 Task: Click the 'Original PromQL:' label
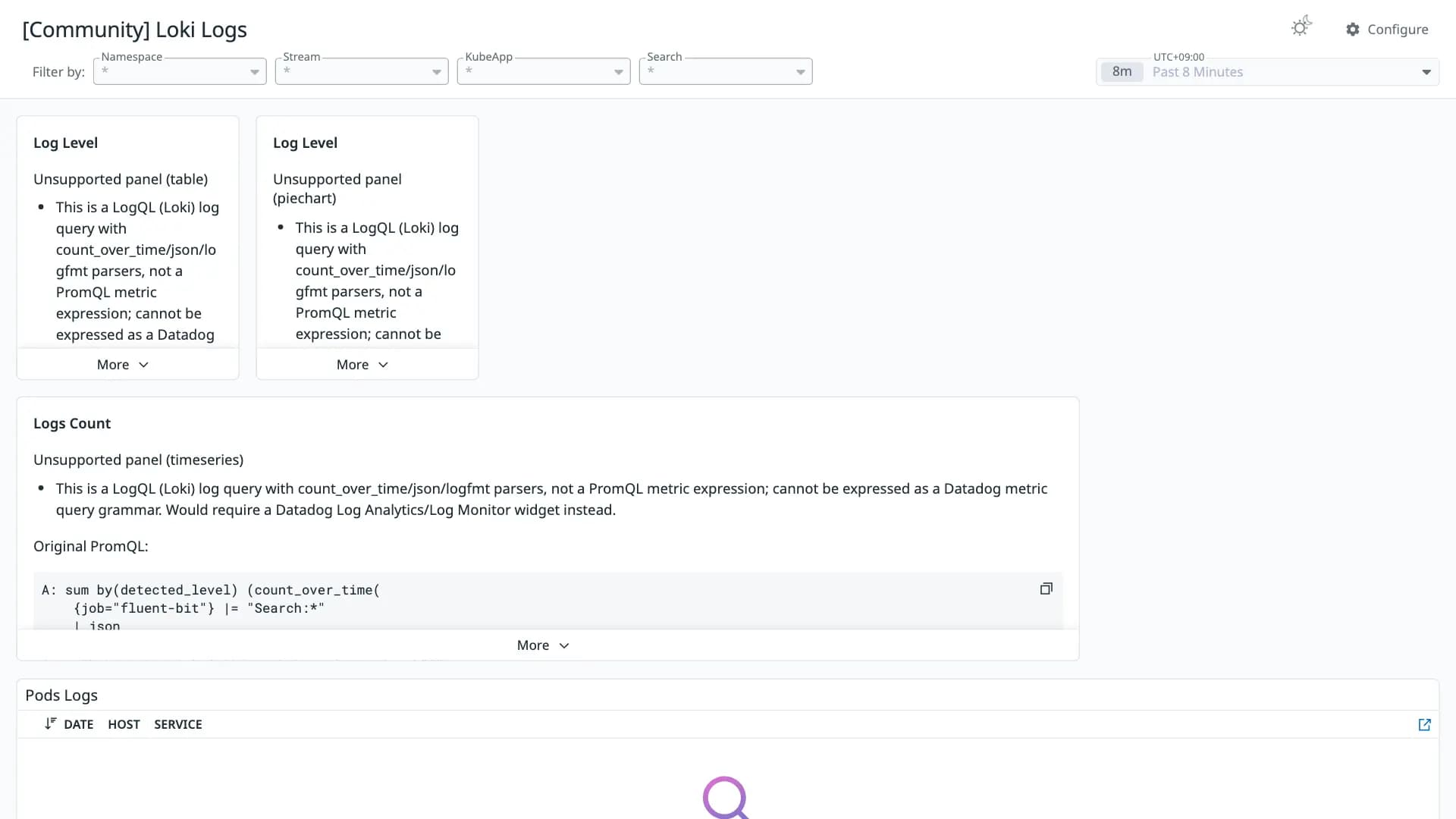91,546
